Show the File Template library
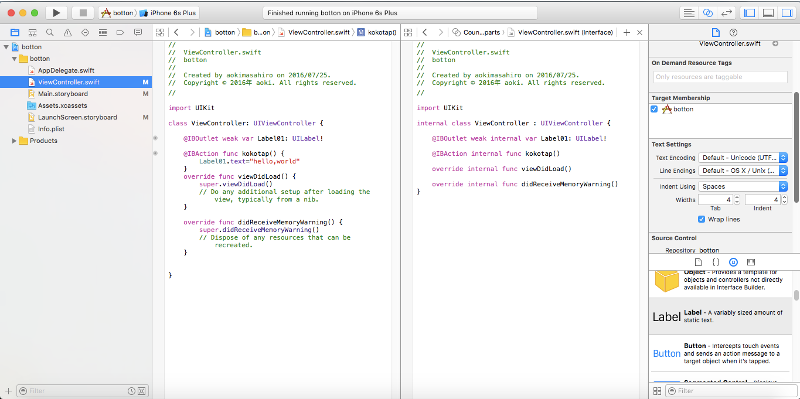This screenshot has height=399, width=800. pyautogui.click(x=698, y=262)
